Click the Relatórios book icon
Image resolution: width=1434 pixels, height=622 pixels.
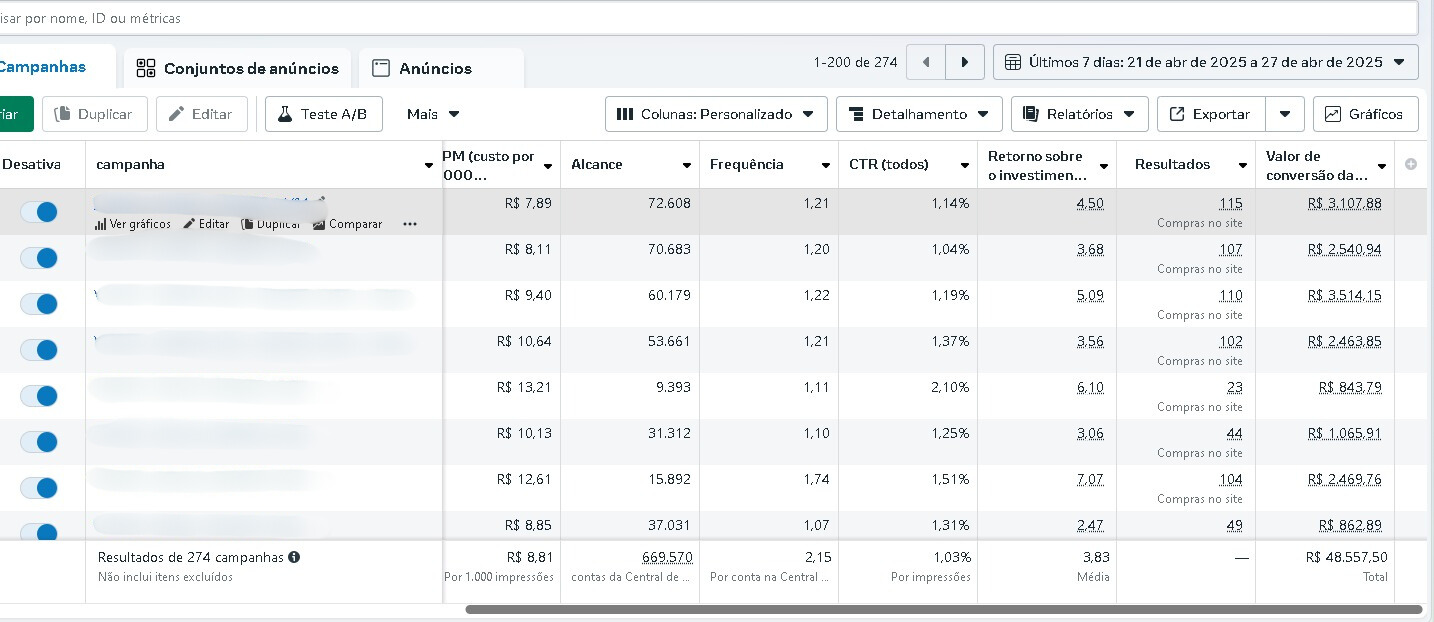point(1031,114)
